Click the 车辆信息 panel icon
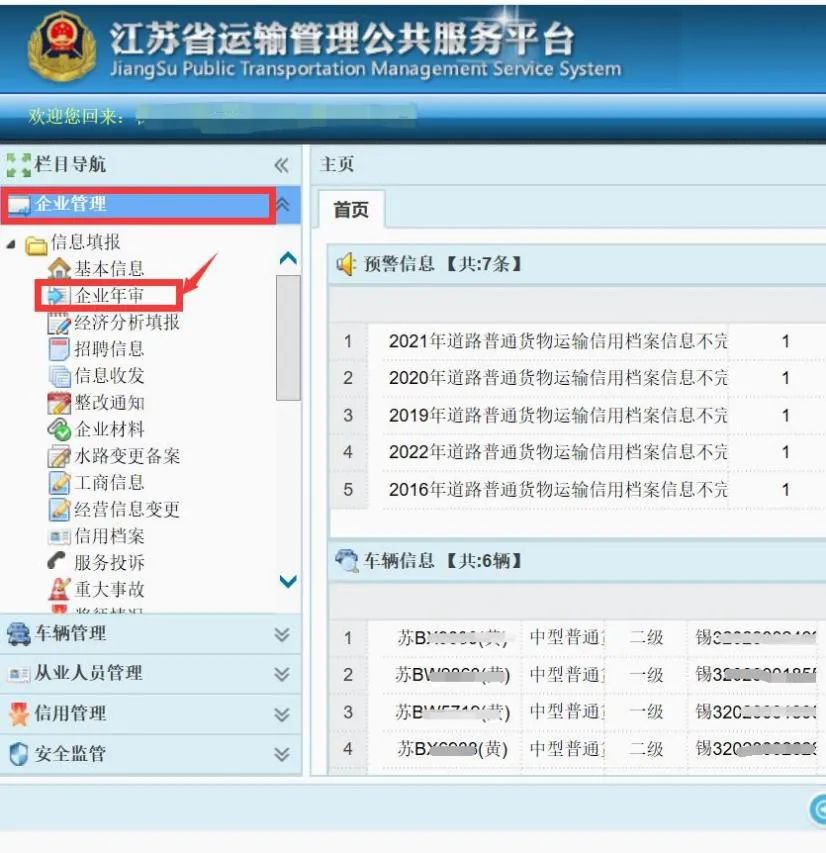The width and height of the screenshot is (826, 853). (x=347, y=561)
